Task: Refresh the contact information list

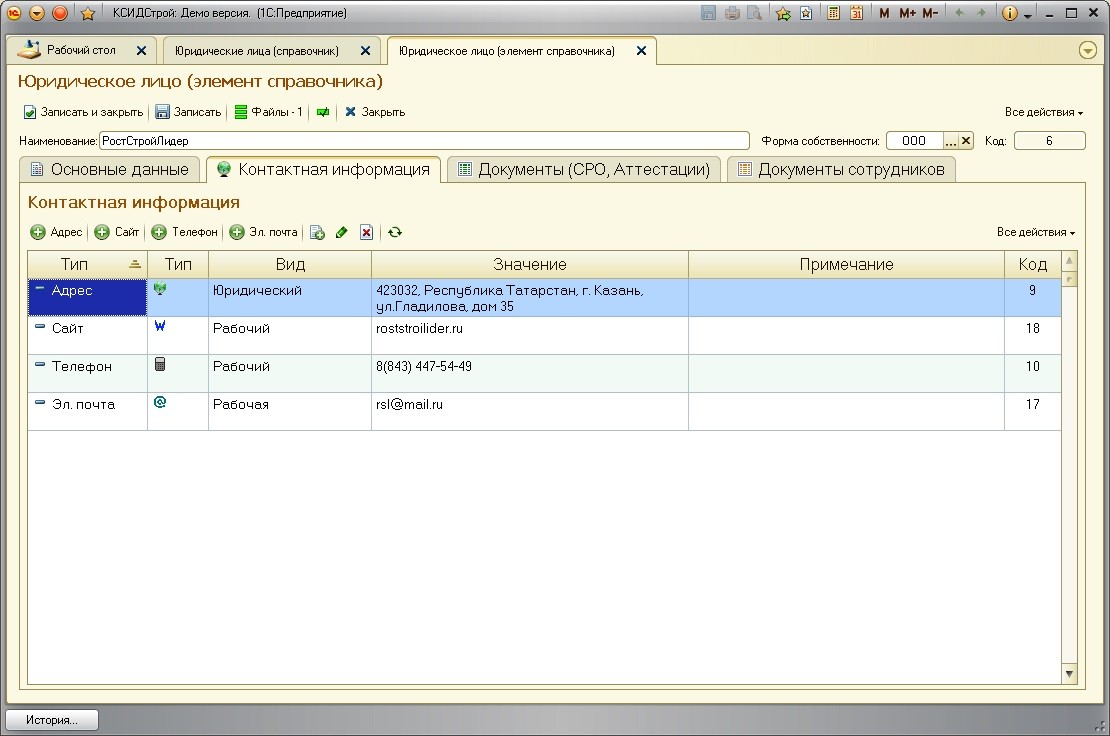Action: [x=395, y=232]
